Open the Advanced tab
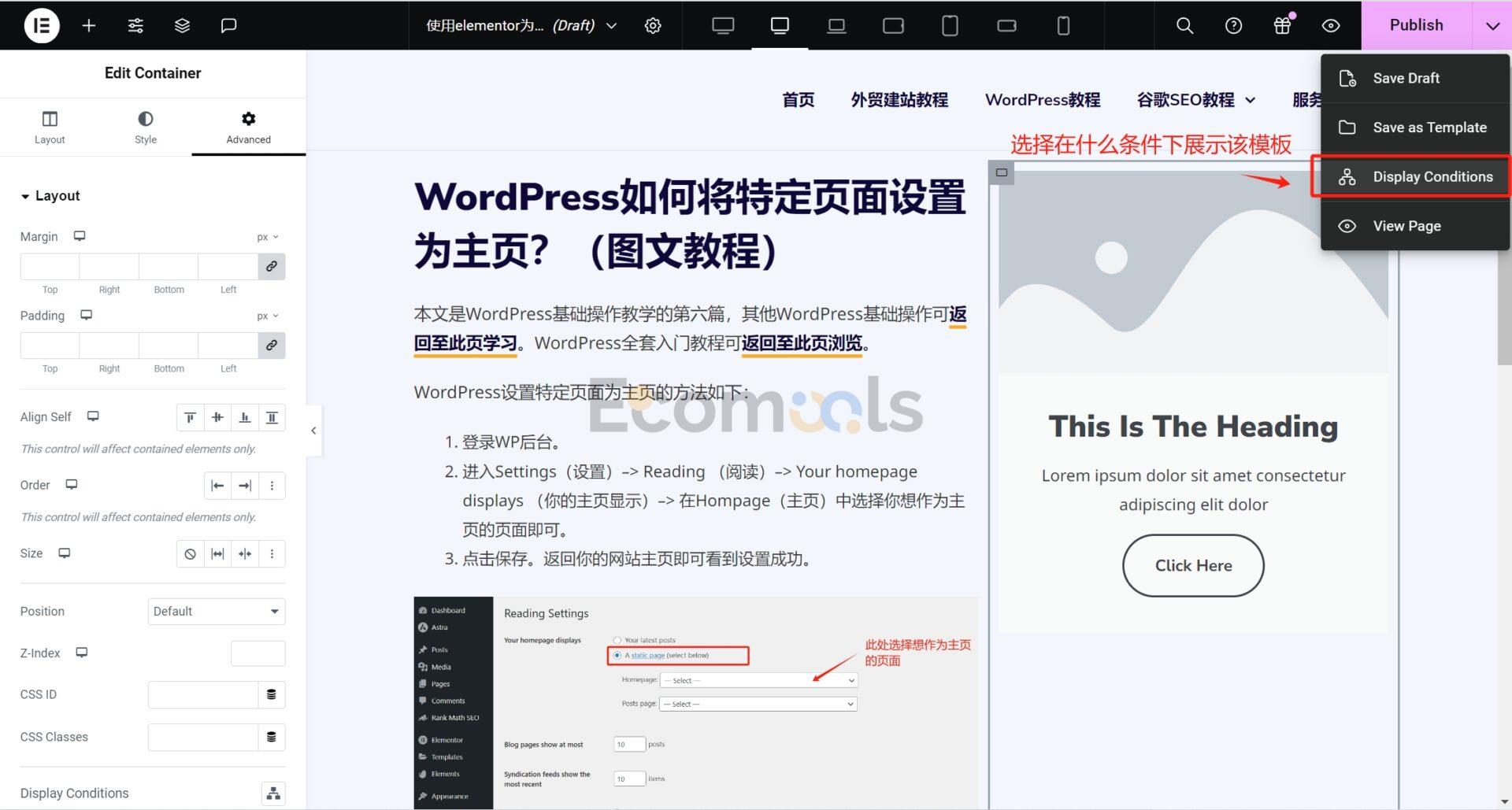The height and width of the screenshot is (810, 1512). 248,128
